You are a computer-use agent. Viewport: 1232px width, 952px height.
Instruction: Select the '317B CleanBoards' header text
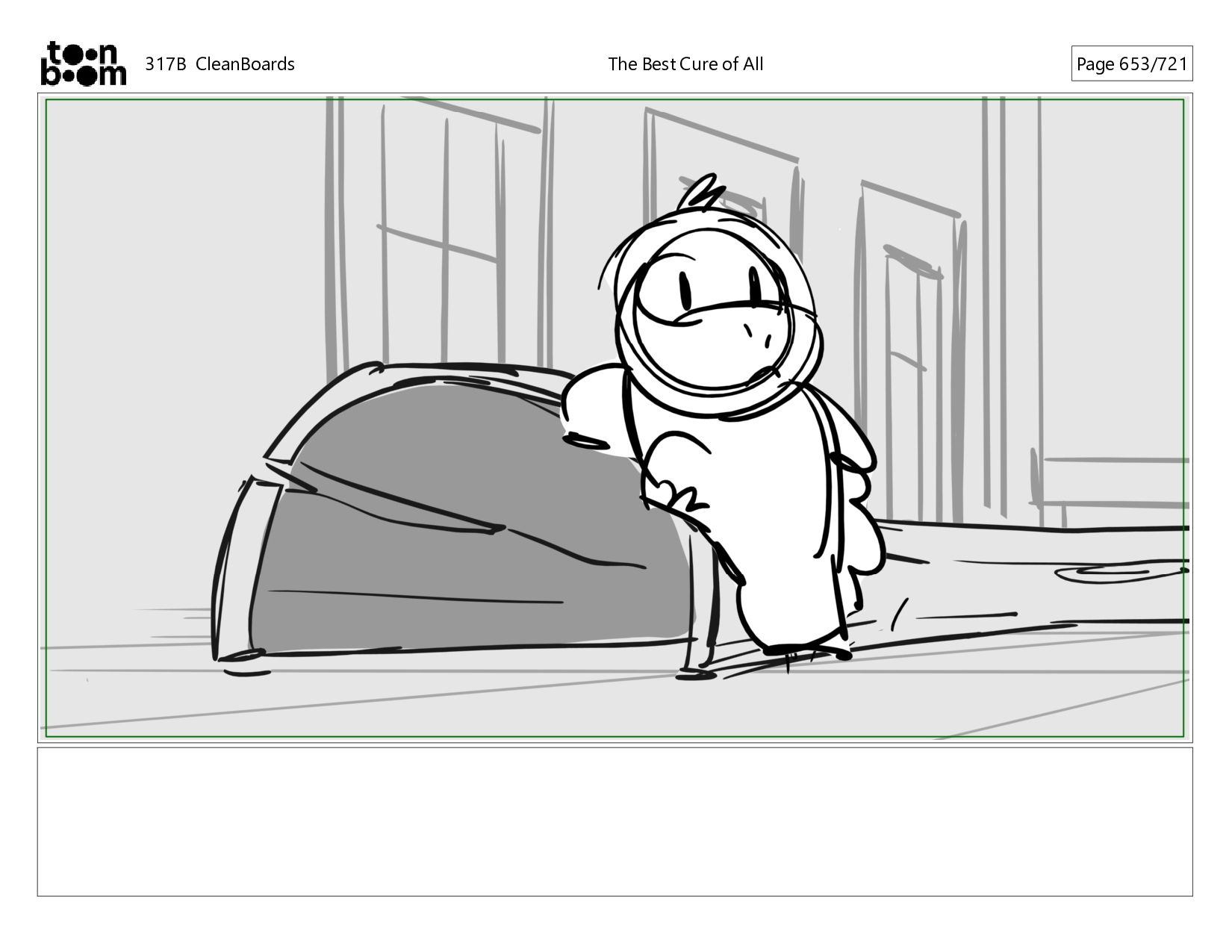coord(220,64)
